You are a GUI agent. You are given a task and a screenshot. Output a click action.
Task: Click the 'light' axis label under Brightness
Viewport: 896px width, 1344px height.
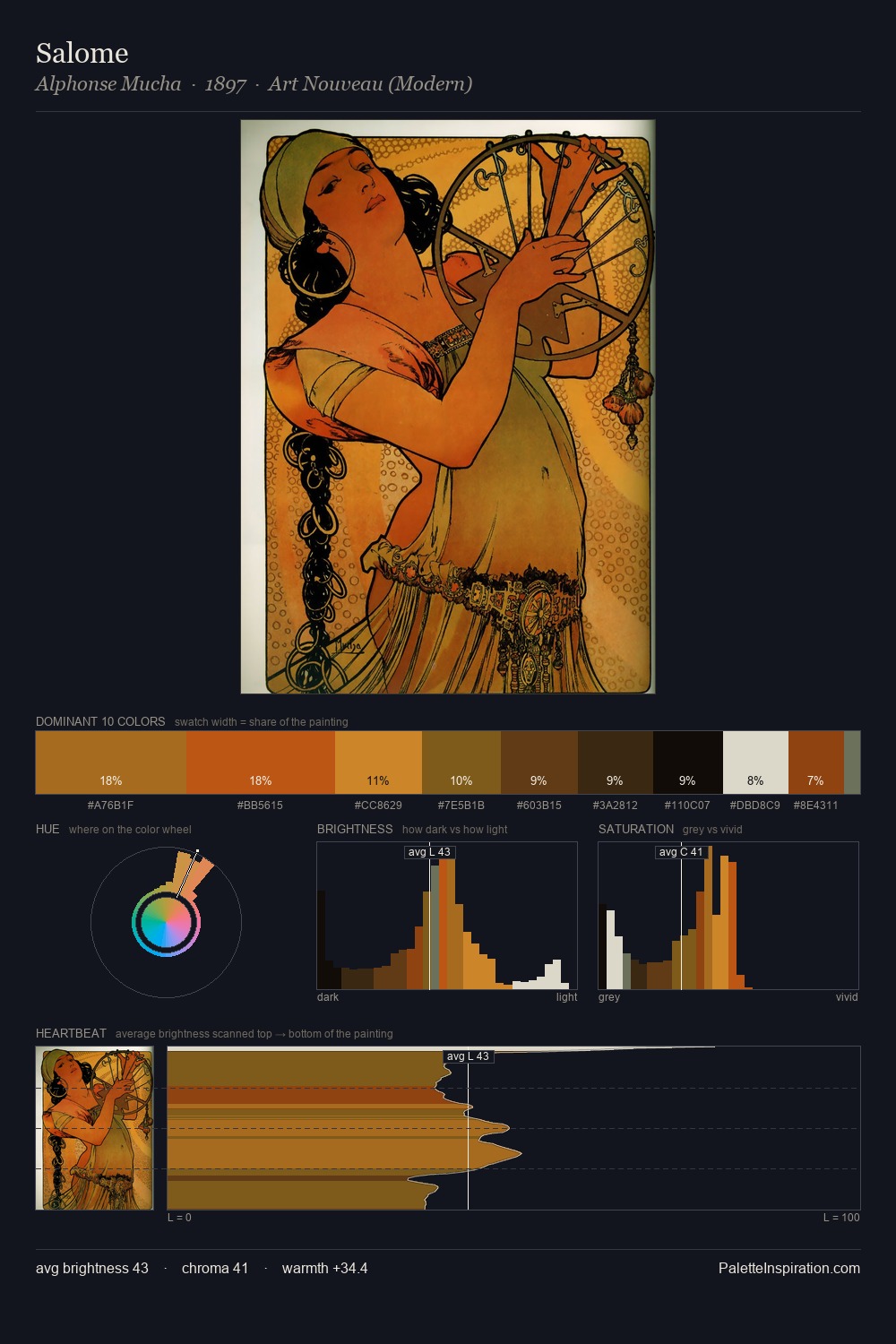click(x=567, y=997)
